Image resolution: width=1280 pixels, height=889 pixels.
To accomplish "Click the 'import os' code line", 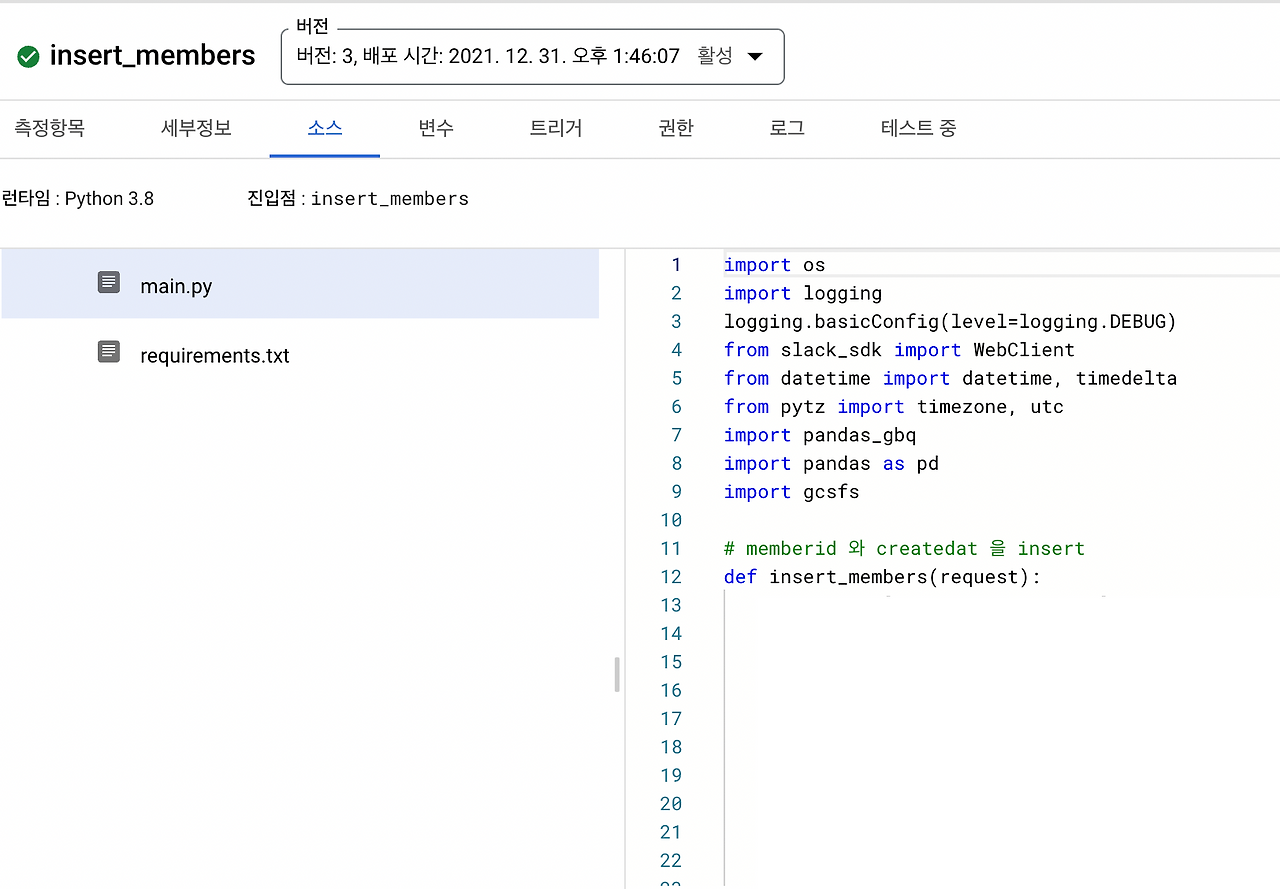I will click(775, 265).
